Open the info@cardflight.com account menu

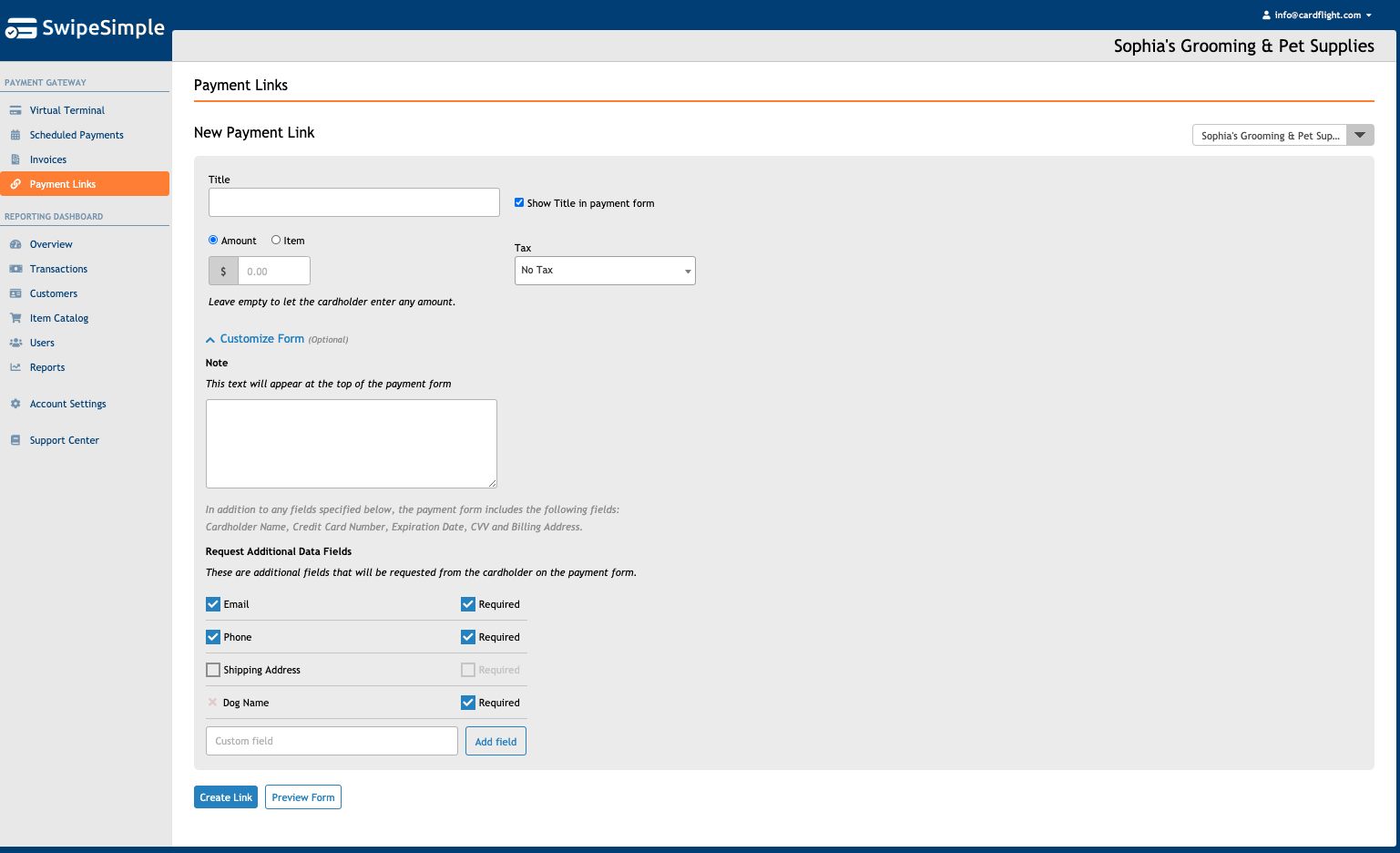pos(1317,15)
